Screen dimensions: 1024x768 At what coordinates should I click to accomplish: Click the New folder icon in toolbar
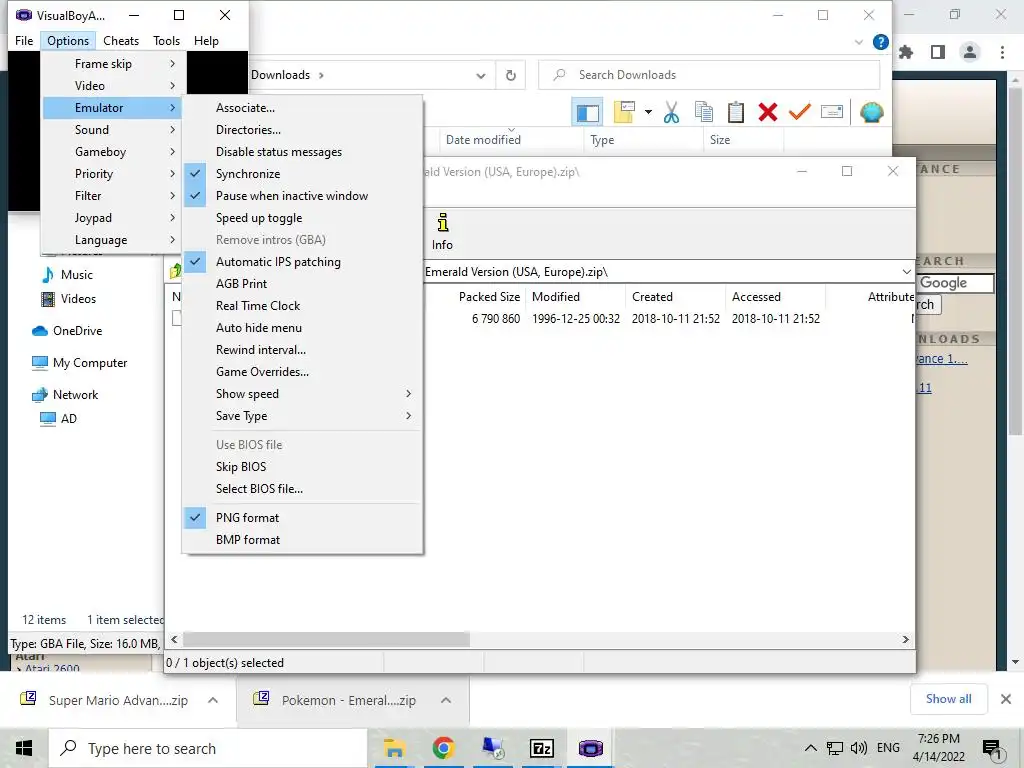coord(624,112)
